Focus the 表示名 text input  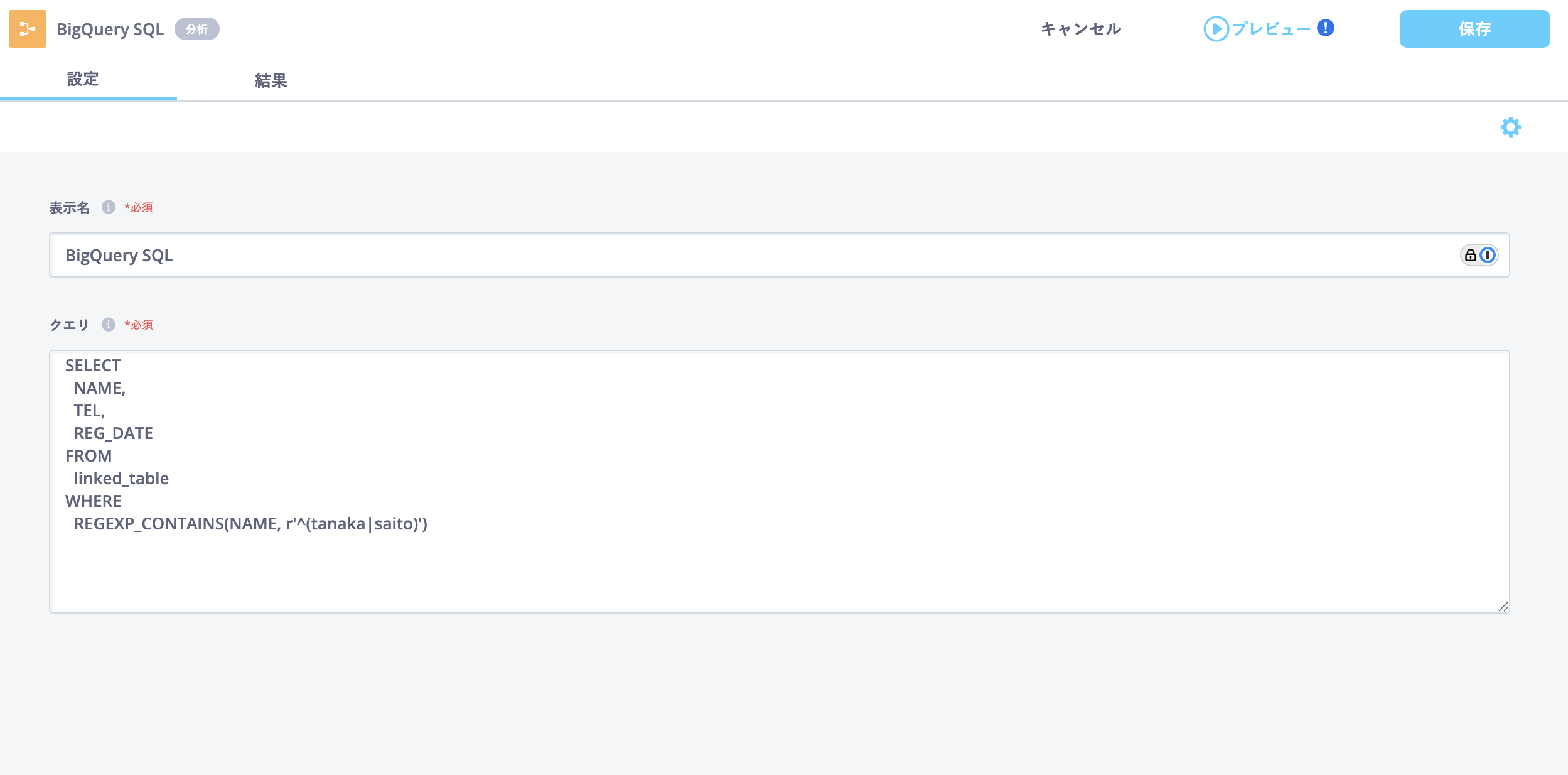(753, 255)
